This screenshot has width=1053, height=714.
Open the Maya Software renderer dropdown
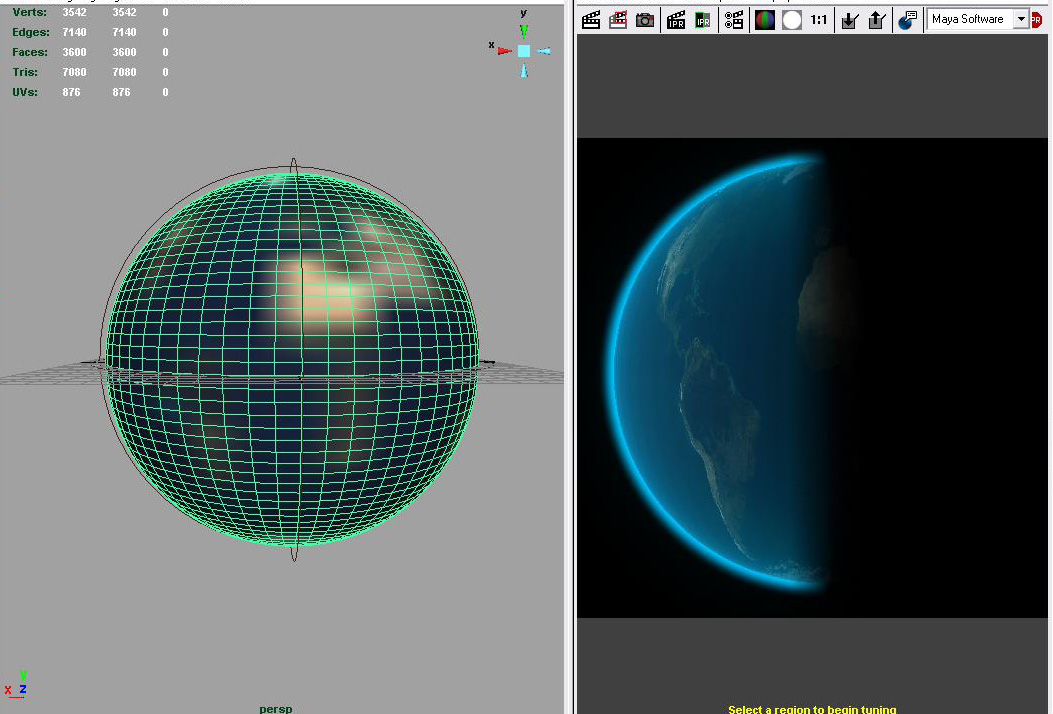pyautogui.click(x=1020, y=19)
